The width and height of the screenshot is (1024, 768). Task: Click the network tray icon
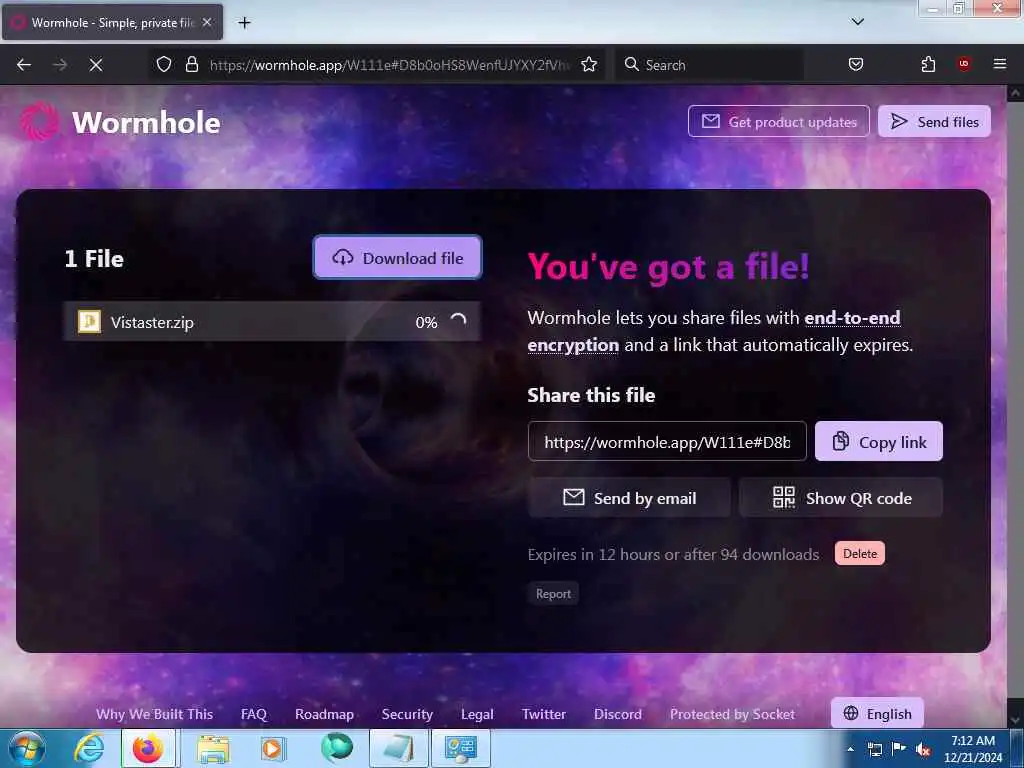[x=874, y=749]
